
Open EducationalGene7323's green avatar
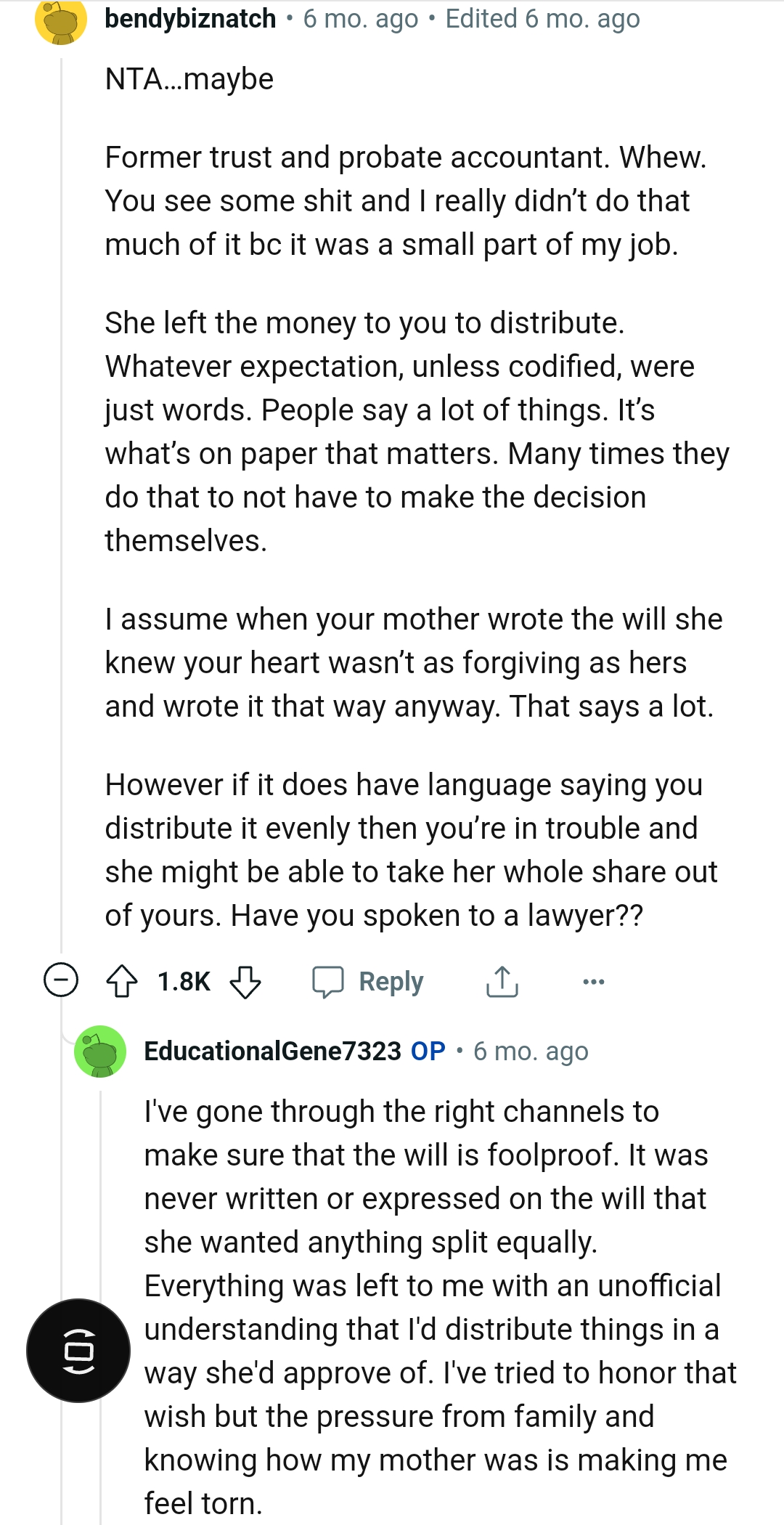tap(100, 1051)
